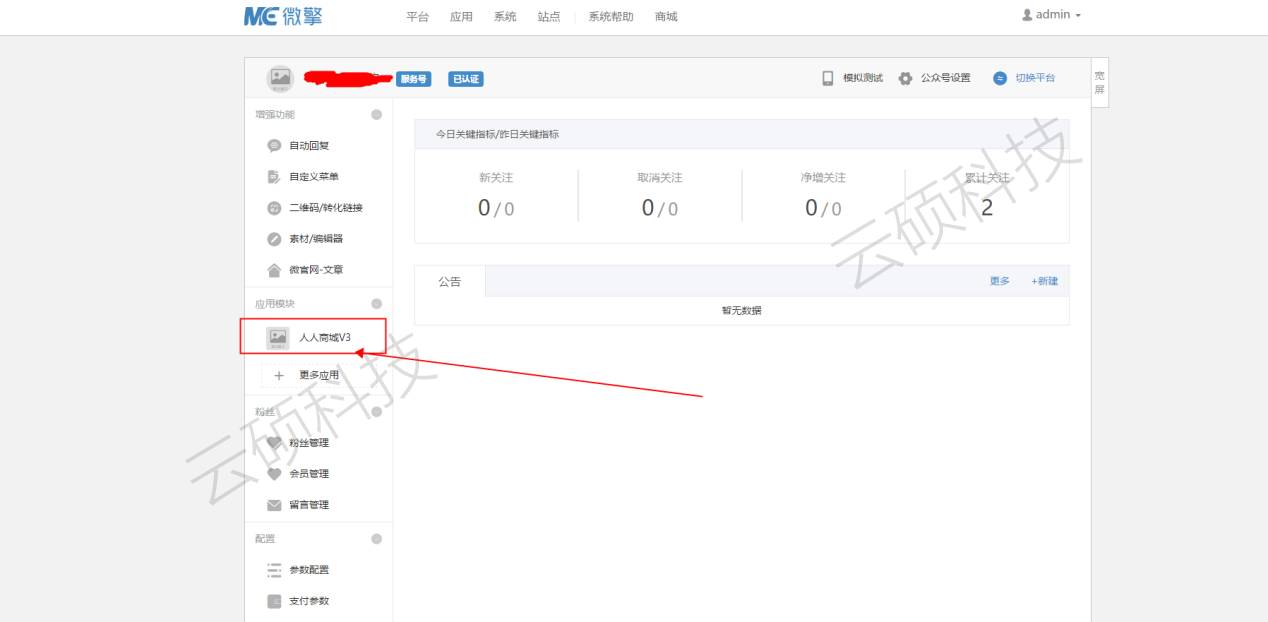Open the 二维码/转化链接 icon
Viewport: 1268px width, 622px height.
coord(274,208)
